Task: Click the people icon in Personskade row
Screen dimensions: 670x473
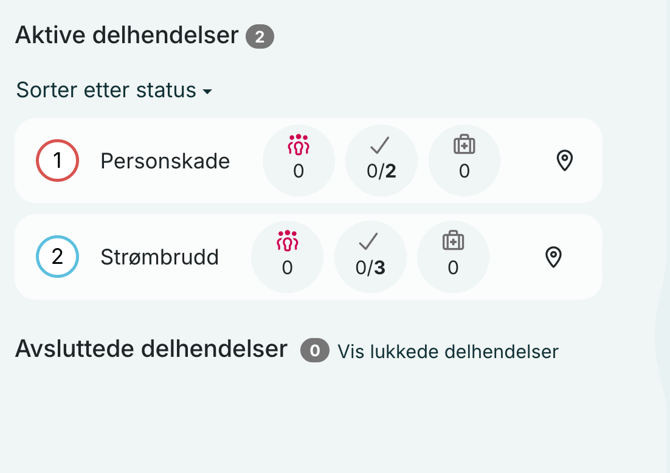Action: [x=298, y=145]
